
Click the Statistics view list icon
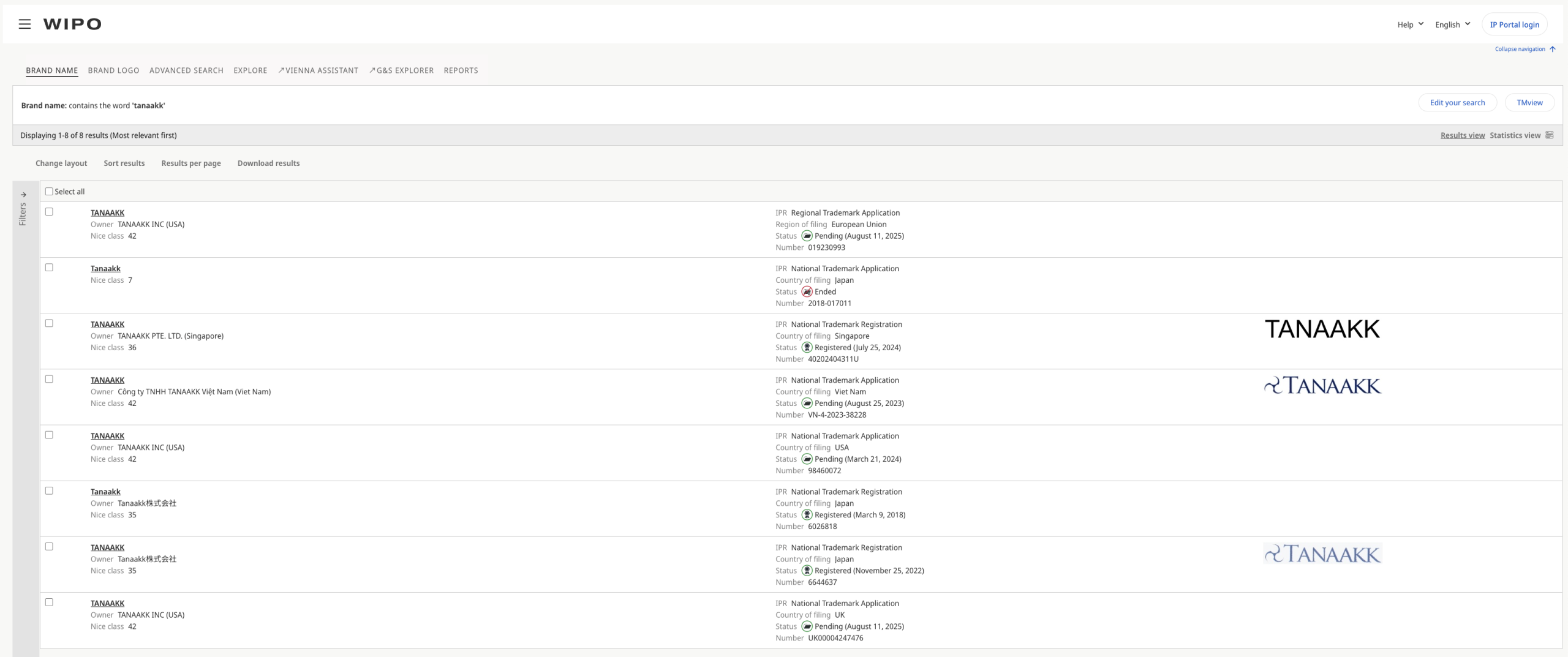pos(1549,135)
